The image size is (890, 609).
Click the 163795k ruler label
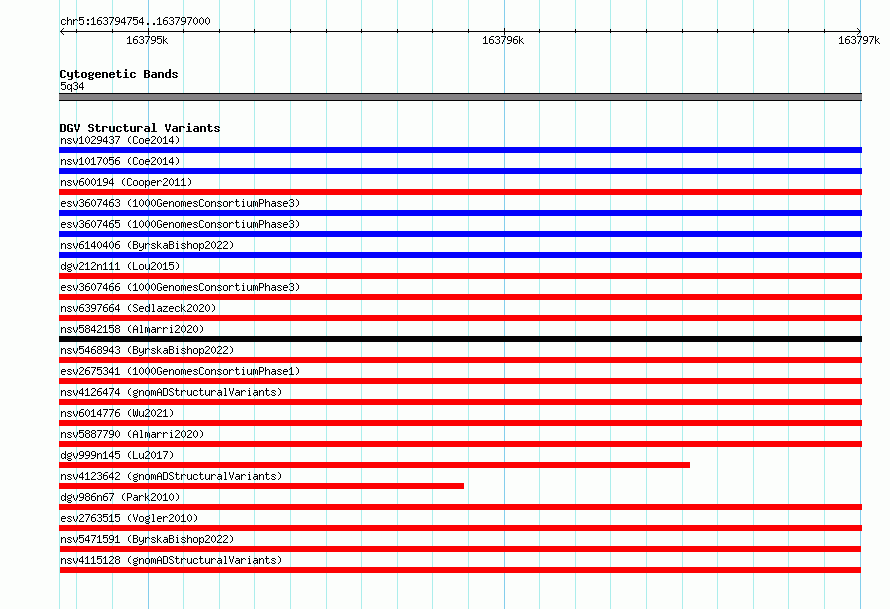[x=147, y=40]
